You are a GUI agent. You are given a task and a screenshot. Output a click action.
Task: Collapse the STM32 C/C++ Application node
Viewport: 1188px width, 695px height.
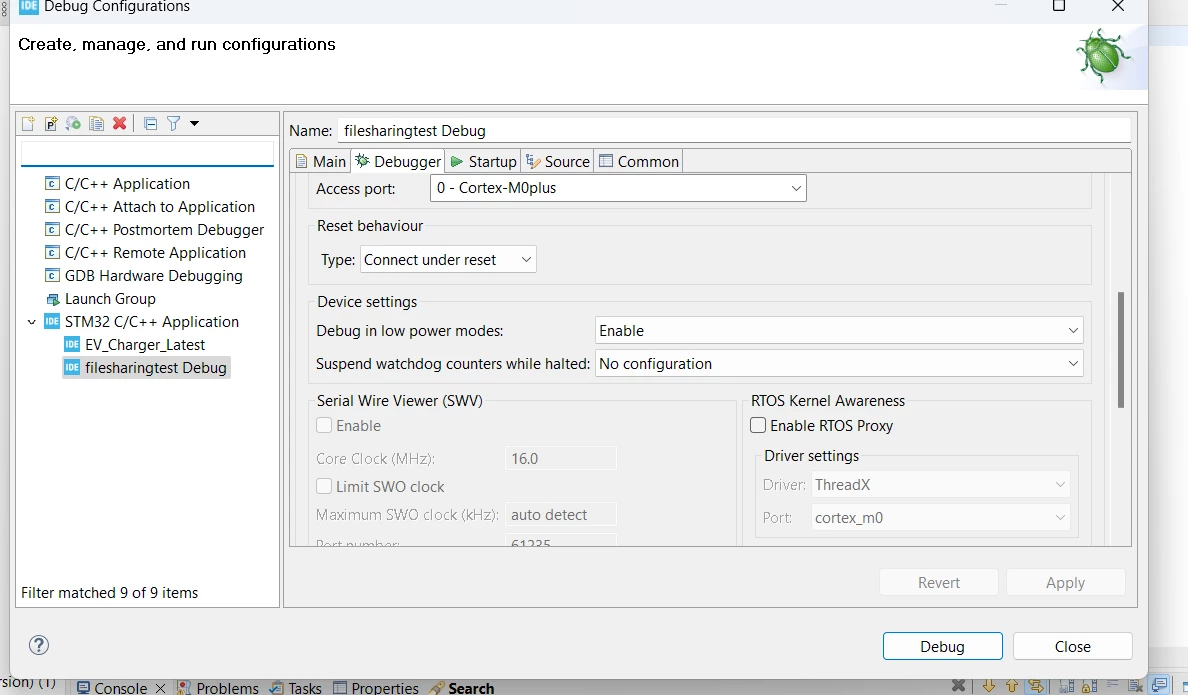tap(31, 322)
